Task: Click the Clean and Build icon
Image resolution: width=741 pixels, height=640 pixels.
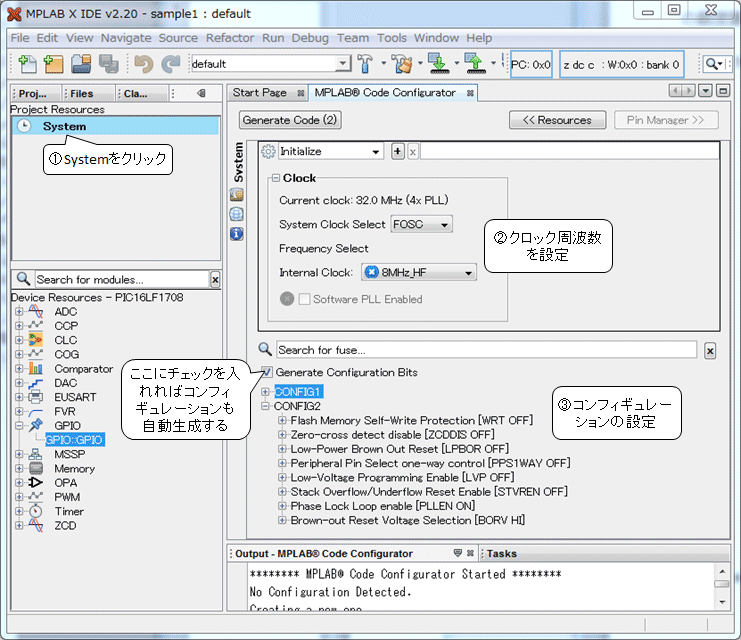Action: coord(402,63)
